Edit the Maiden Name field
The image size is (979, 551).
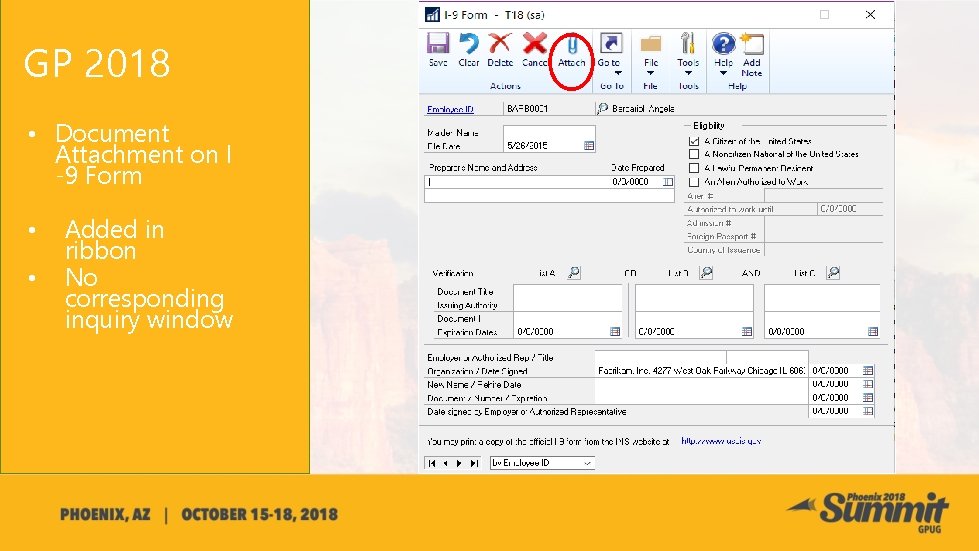click(549, 132)
